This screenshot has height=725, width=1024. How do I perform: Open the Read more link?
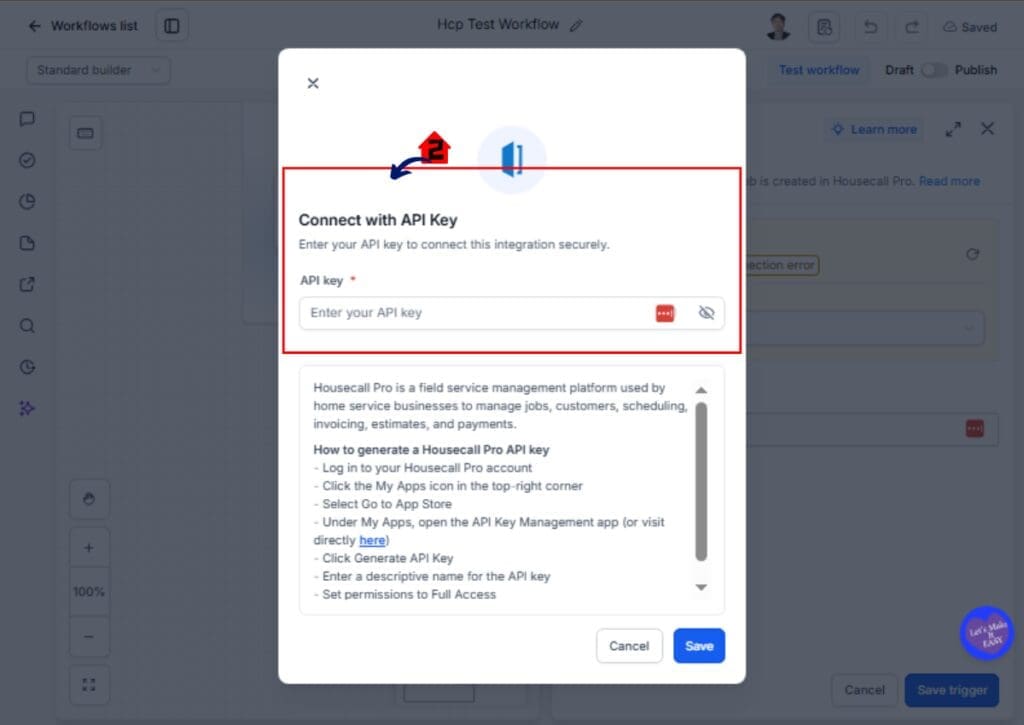[949, 181]
